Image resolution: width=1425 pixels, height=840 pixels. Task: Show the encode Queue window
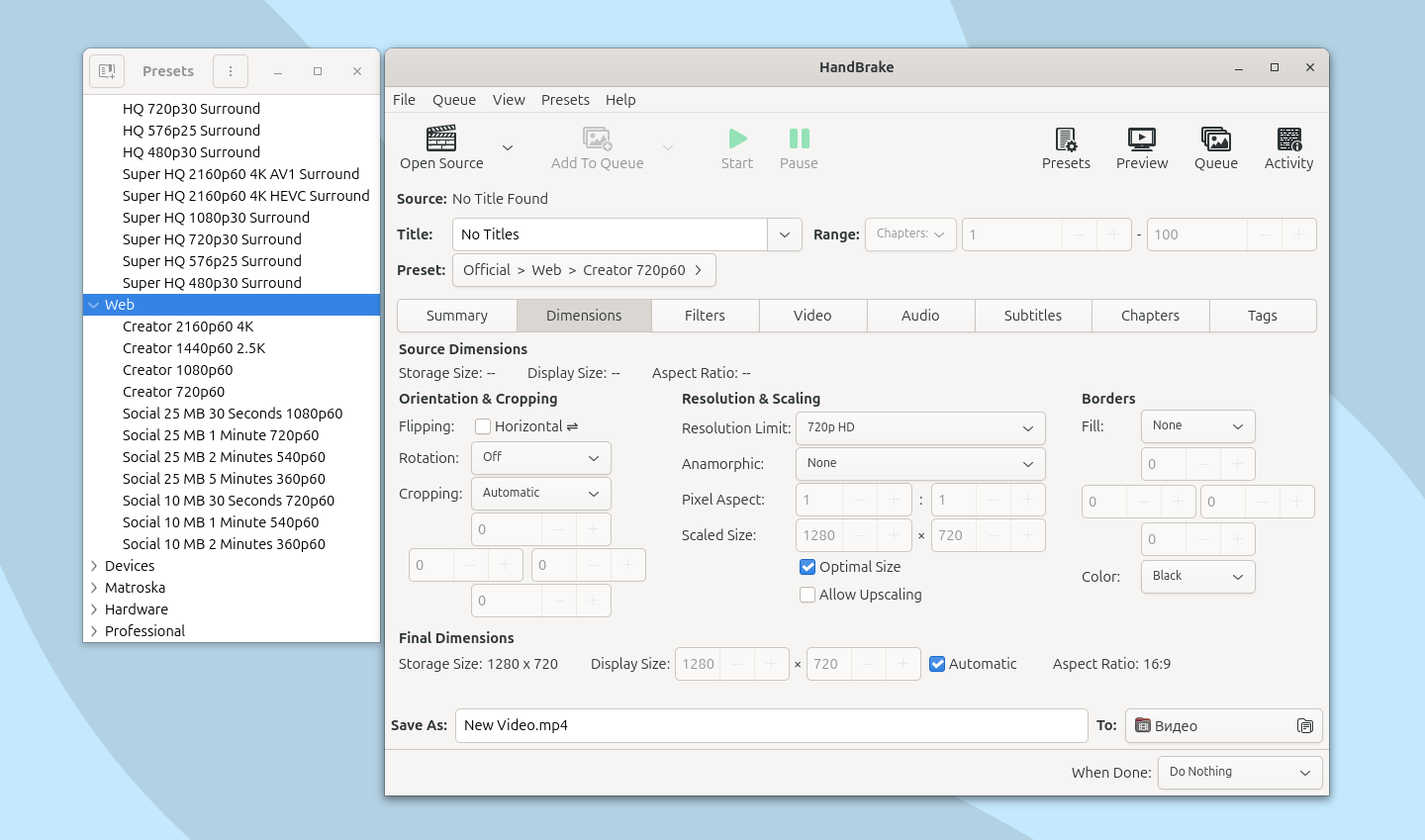(x=1215, y=146)
